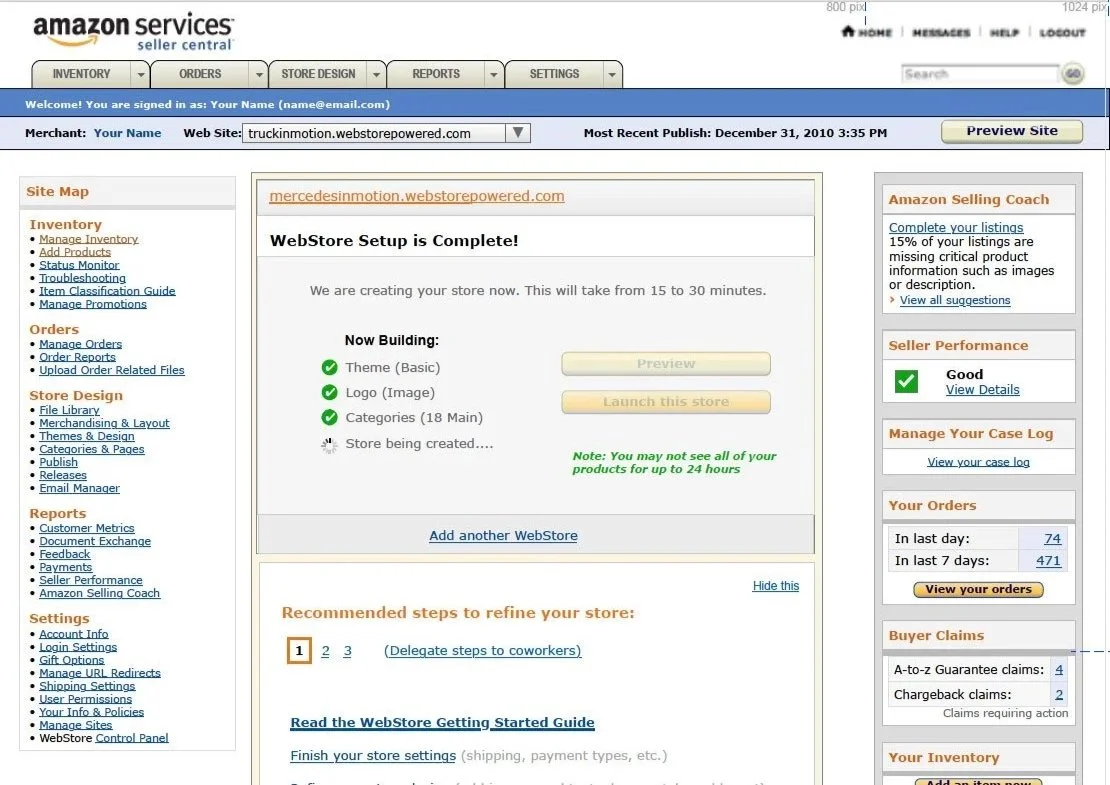Open Amazon Selling Coach in Site Map
The image size is (1110, 785).
point(99,593)
